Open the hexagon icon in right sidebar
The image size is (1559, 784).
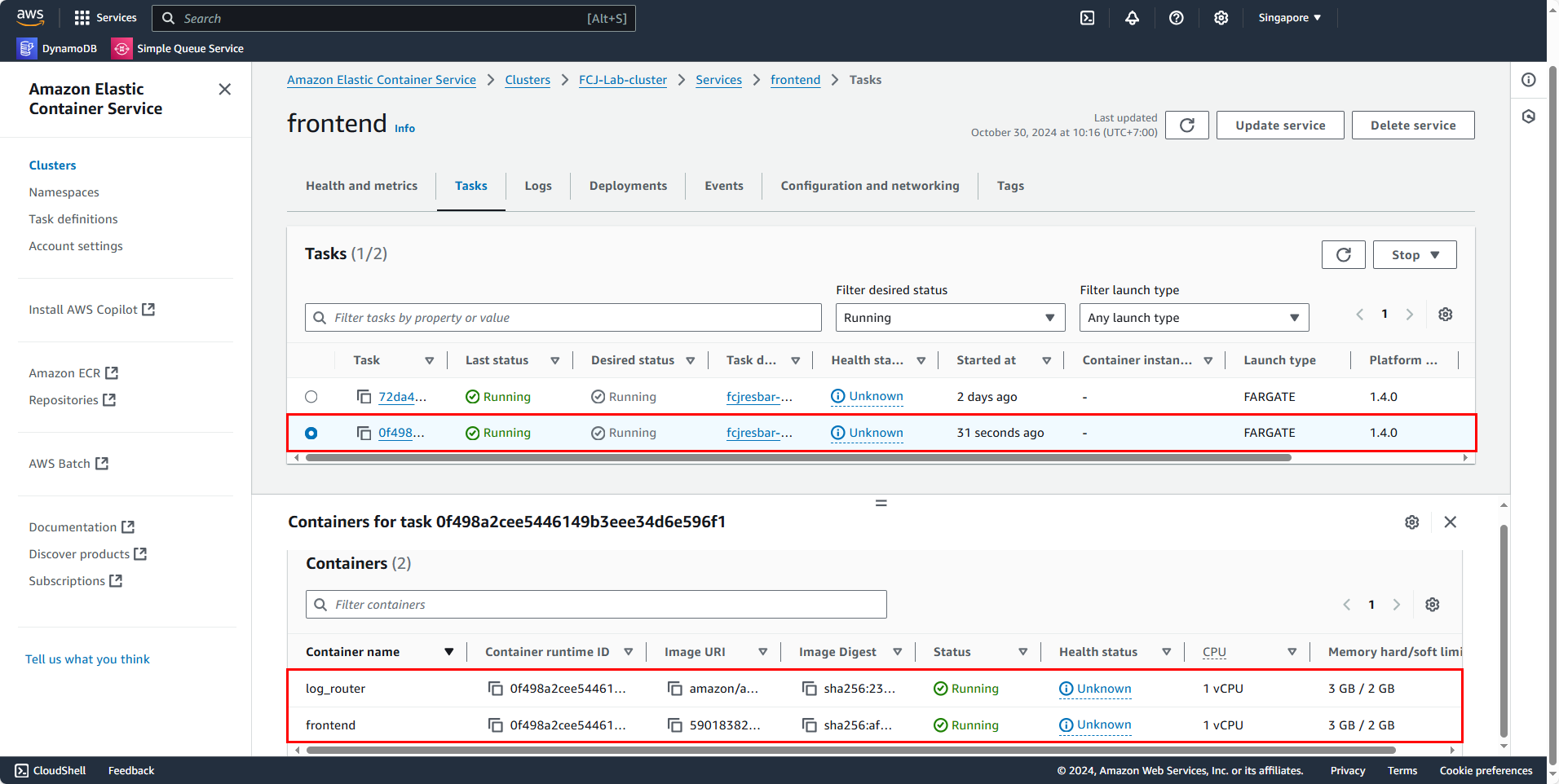[1528, 117]
